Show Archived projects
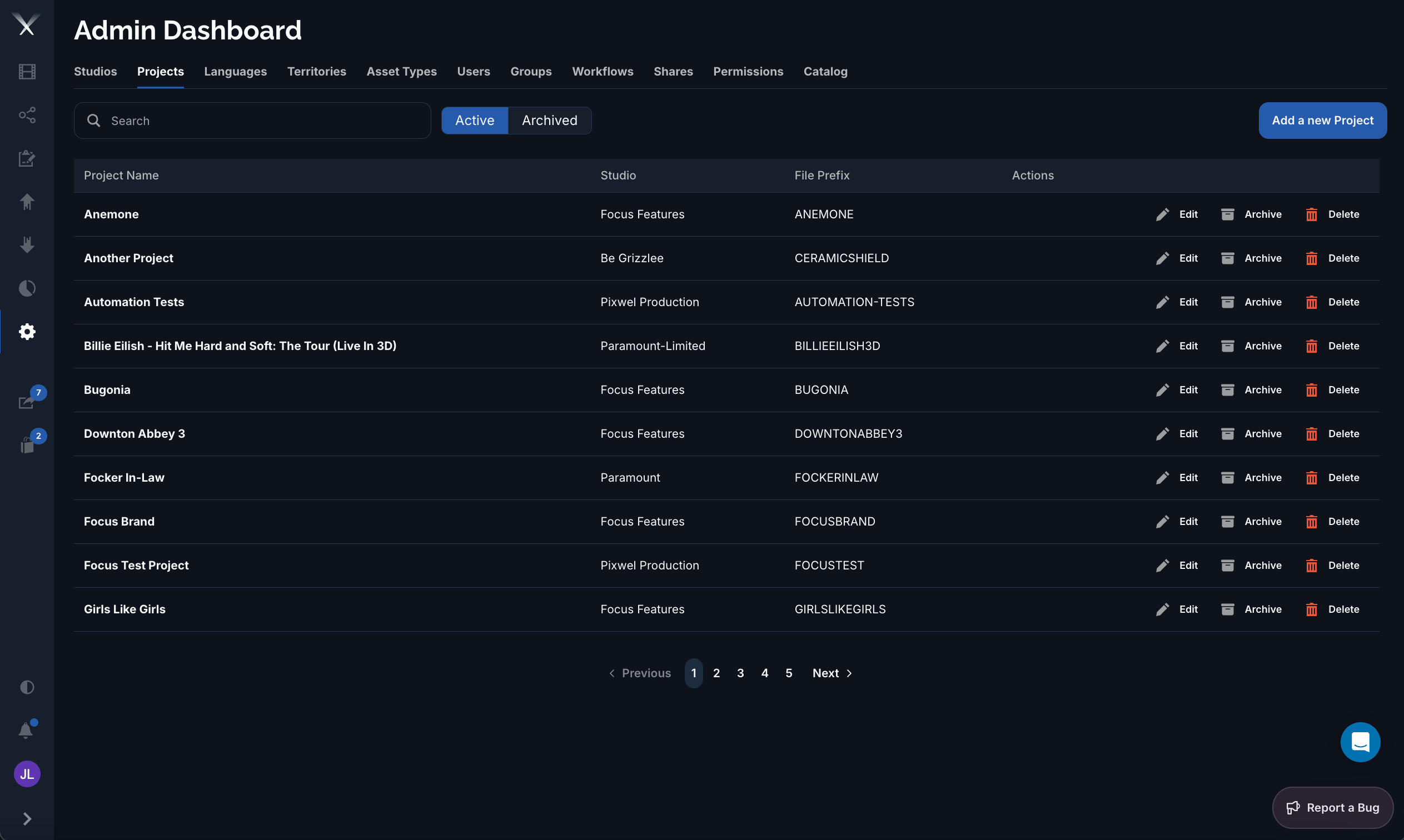This screenshot has height=840, width=1404. tap(550, 121)
